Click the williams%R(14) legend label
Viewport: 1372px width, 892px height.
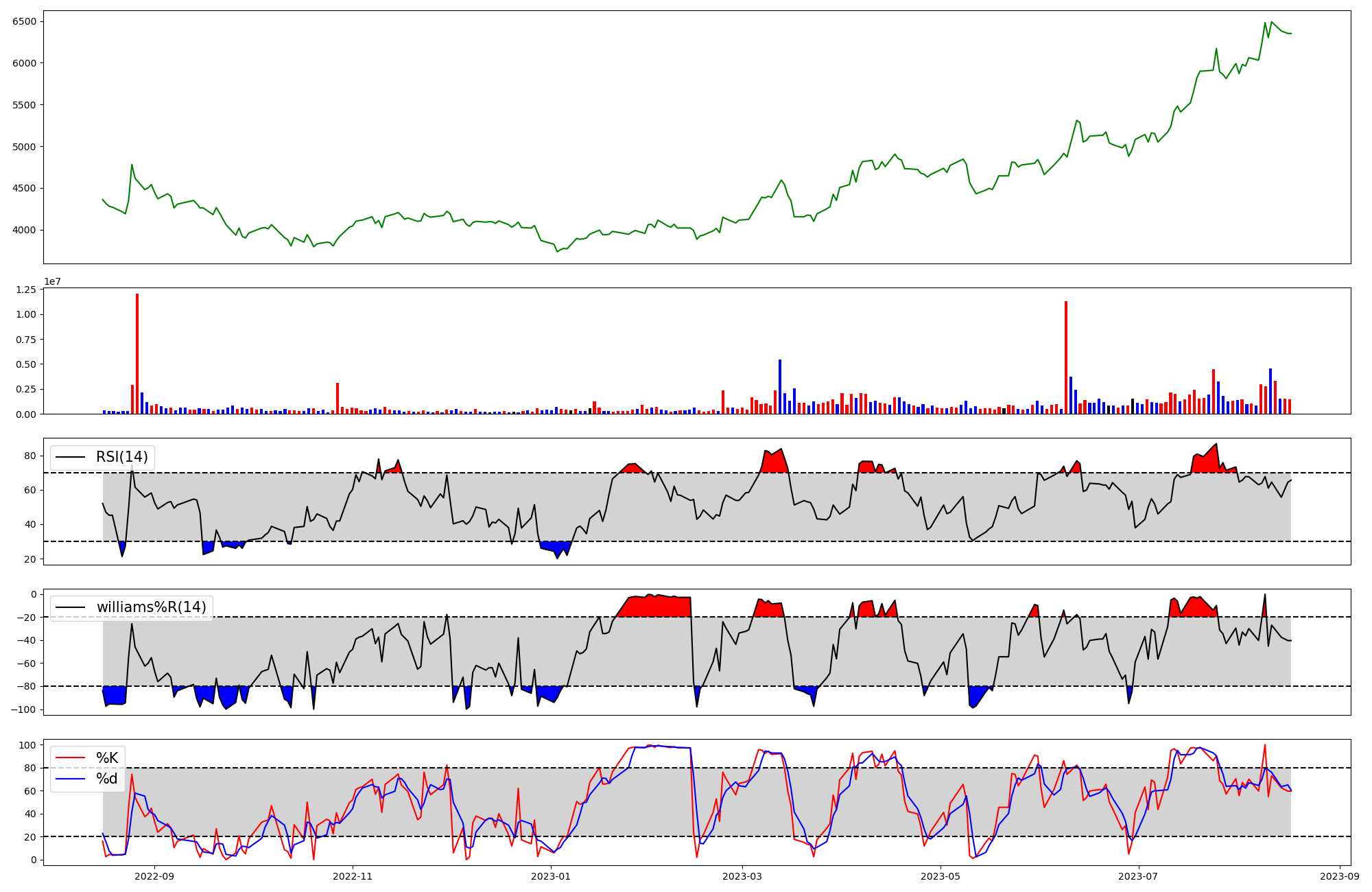click(x=152, y=607)
